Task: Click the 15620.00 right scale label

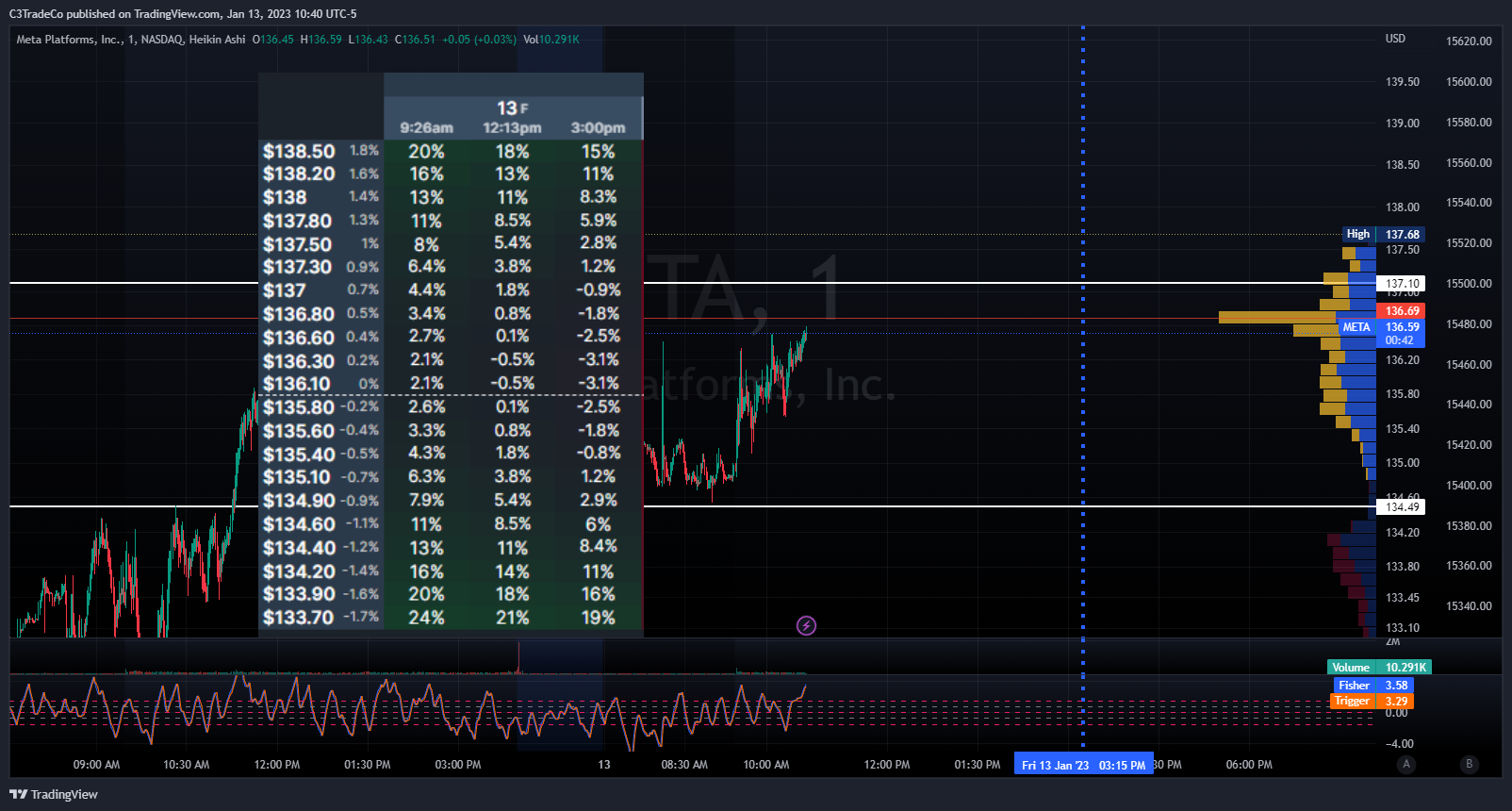Action: click(x=1469, y=41)
